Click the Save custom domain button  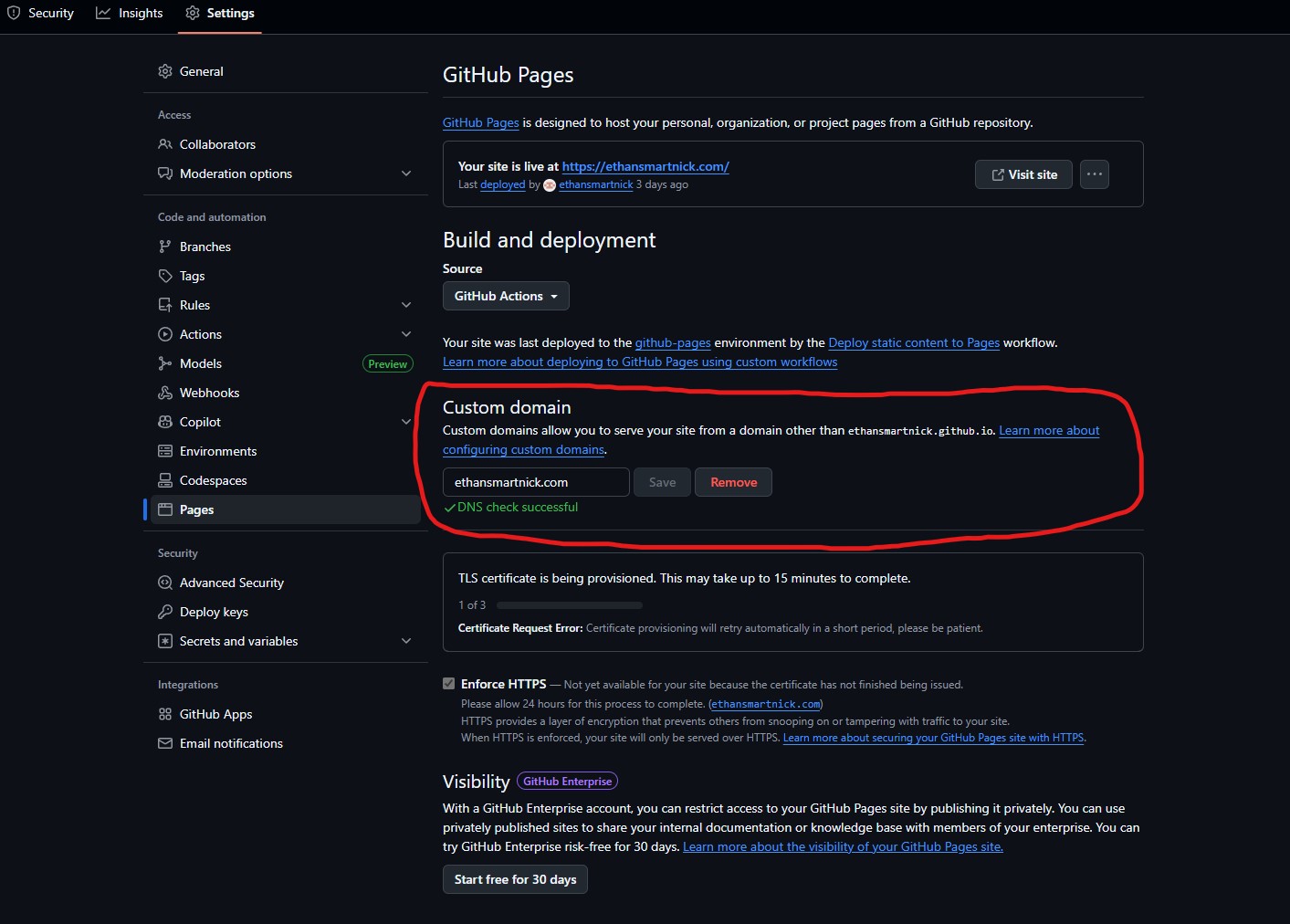click(662, 482)
